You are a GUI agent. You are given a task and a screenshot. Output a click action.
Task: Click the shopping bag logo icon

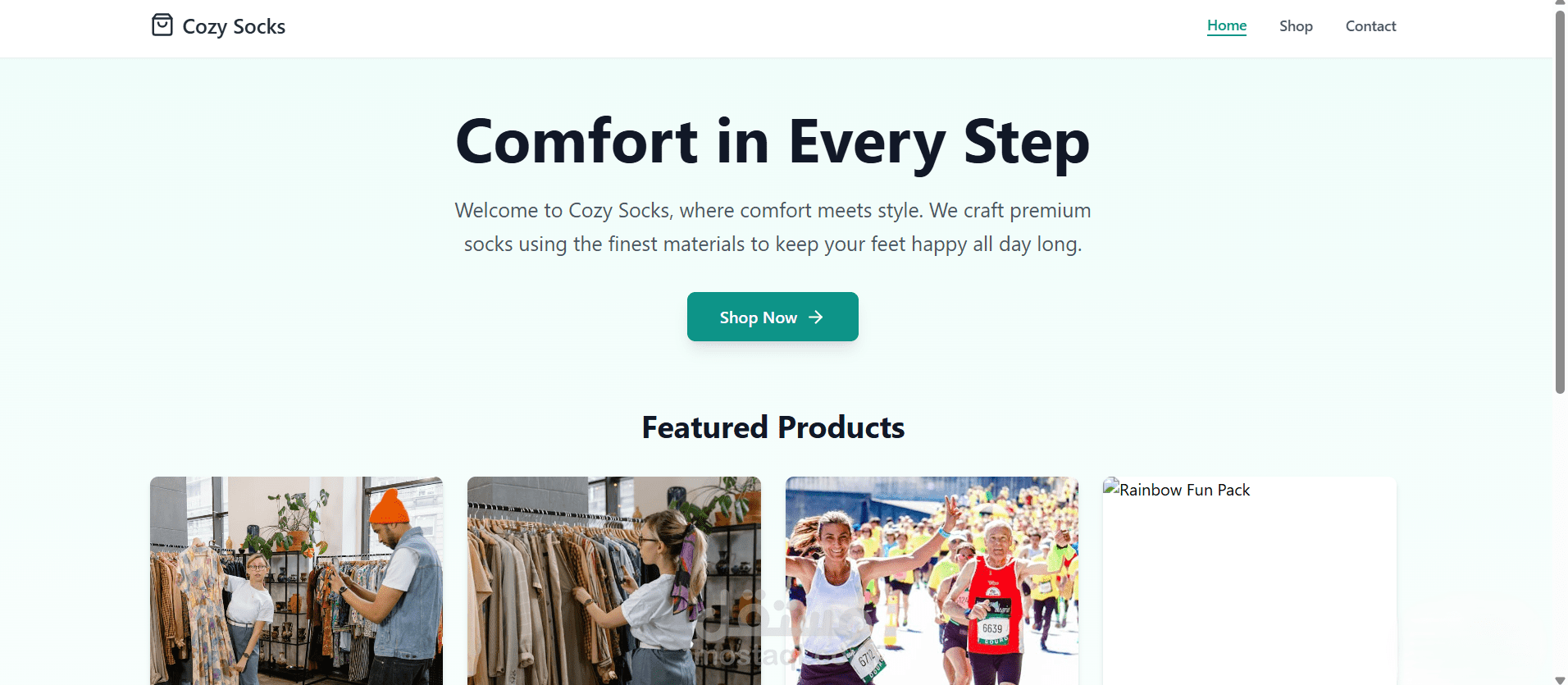point(162,25)
